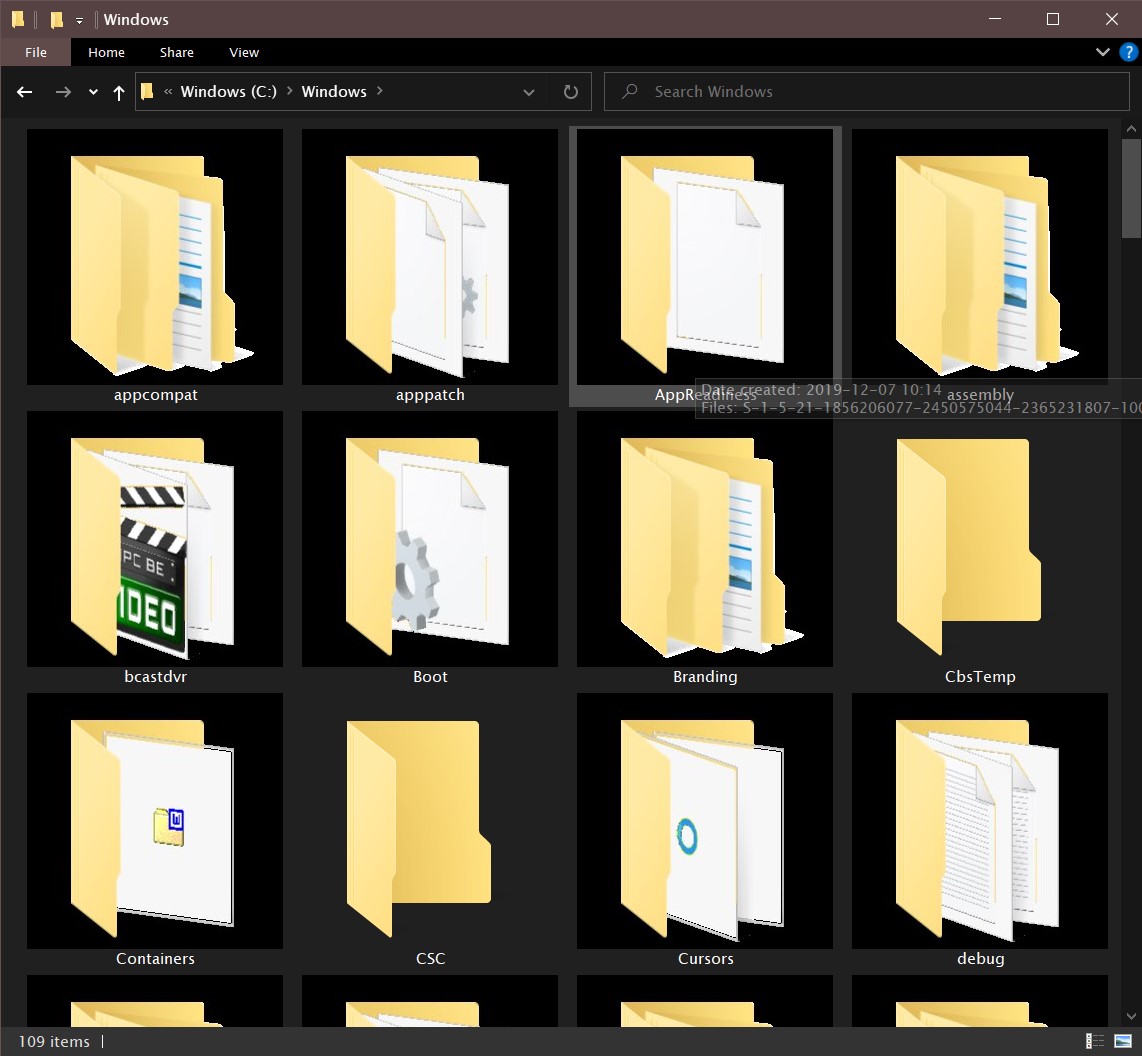Open the appcompat folder icon

pyautogui.click(x=155, y=257)
